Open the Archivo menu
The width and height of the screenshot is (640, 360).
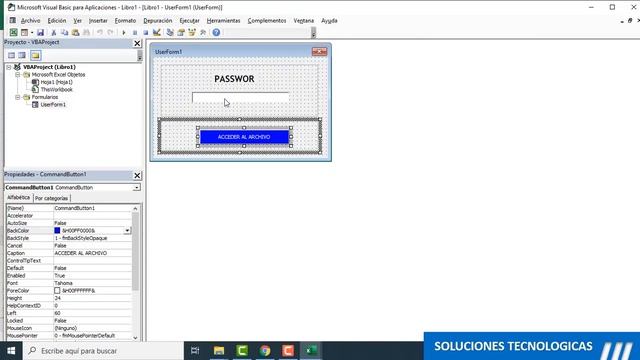point(31,20)
